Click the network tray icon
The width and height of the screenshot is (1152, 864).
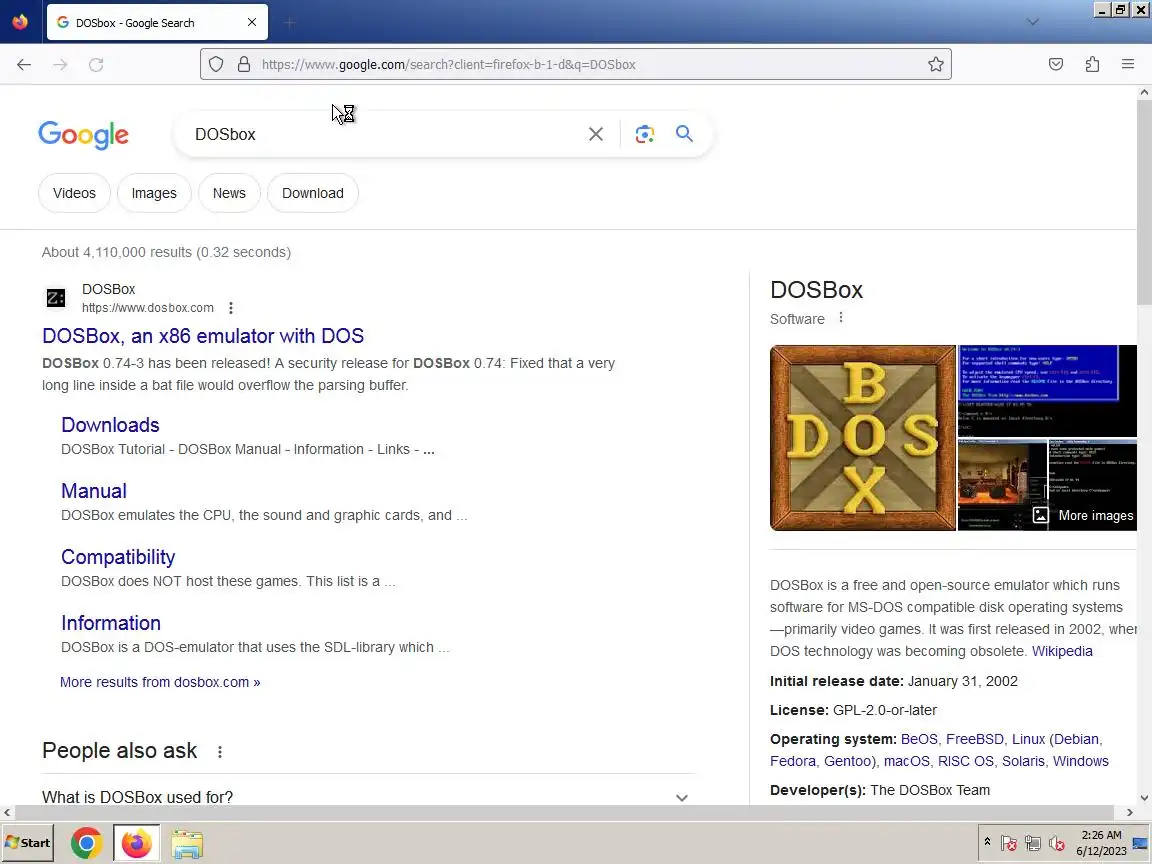(1033, 843)
